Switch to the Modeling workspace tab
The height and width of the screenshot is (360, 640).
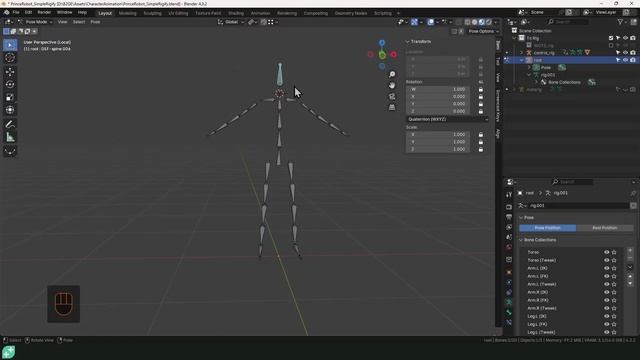click(127, 13)
